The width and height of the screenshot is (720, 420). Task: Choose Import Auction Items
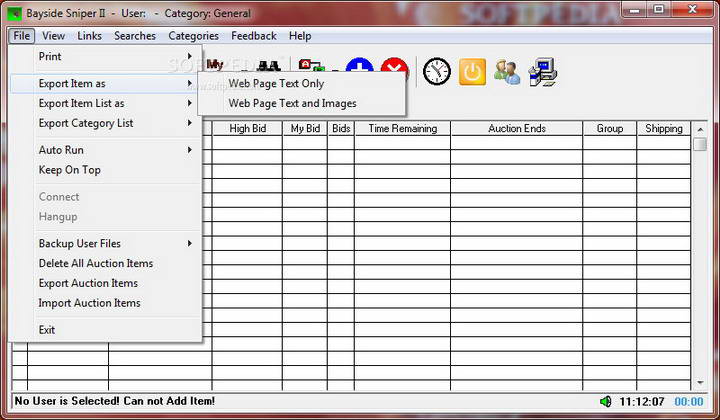pyautogui.click(x=105, y=303)
